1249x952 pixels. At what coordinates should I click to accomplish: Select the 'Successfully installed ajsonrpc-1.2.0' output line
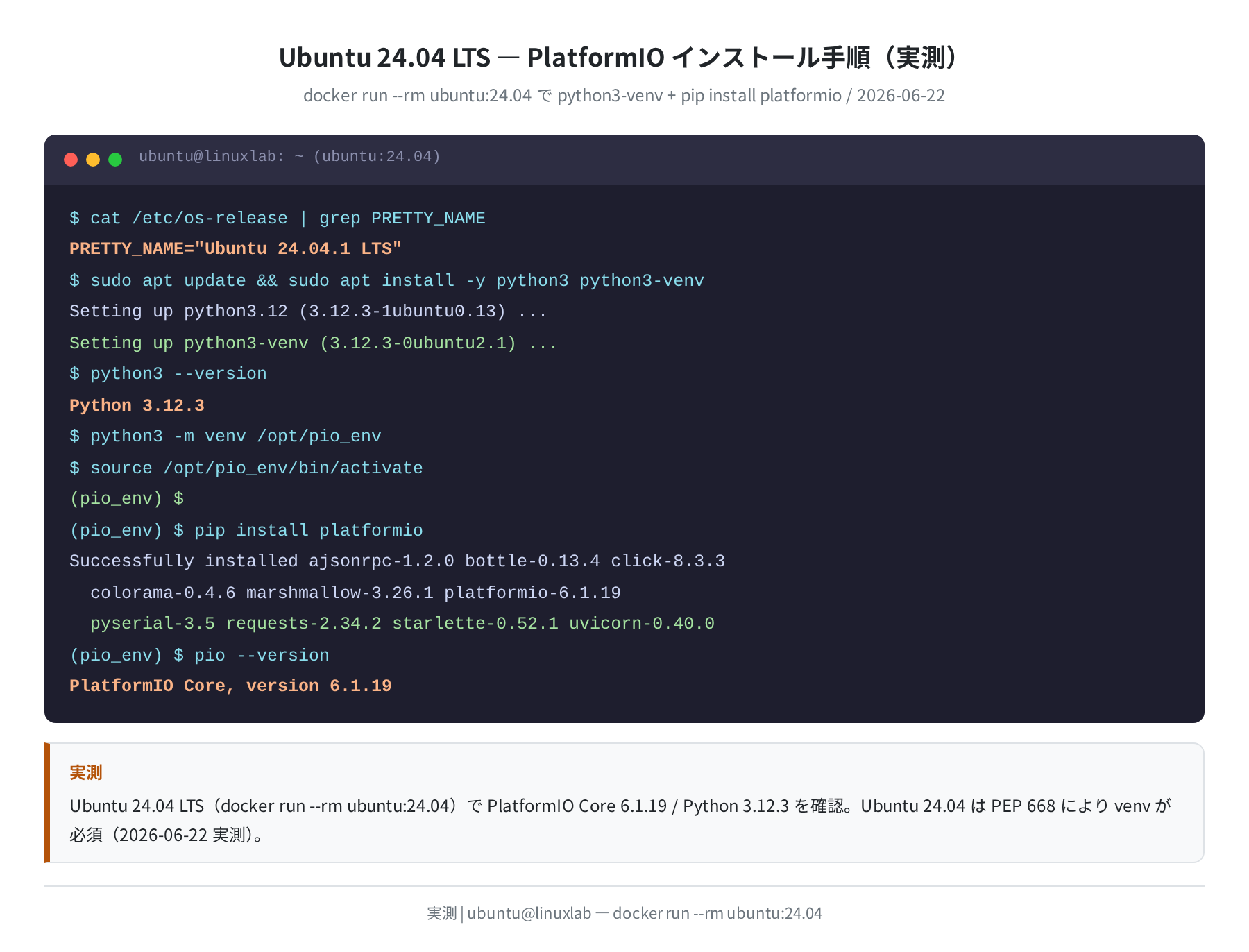coord(397,561)
